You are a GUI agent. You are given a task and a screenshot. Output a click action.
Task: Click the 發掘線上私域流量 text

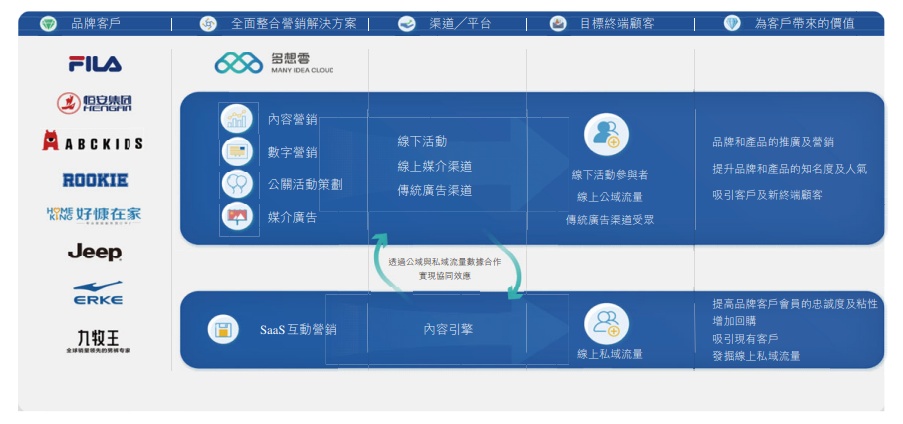coord(756,356)
